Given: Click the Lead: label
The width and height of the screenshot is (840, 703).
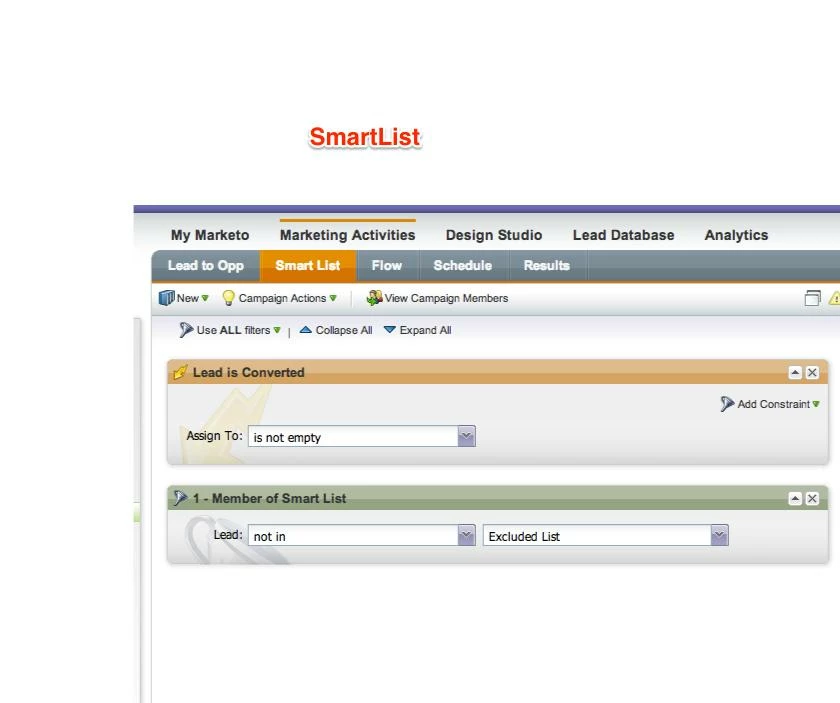Looking at the screenshot, I should 228,535.
